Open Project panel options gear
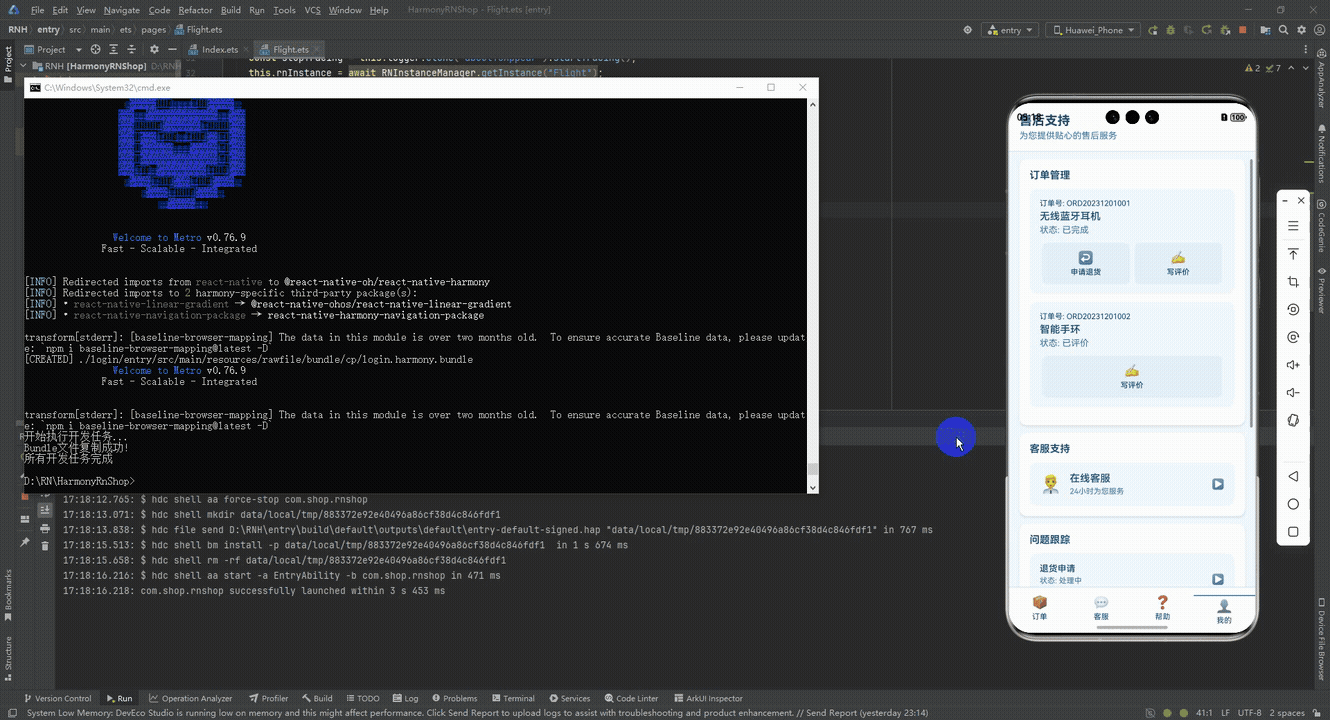1330x720 pixels. (x=154, y=49)
